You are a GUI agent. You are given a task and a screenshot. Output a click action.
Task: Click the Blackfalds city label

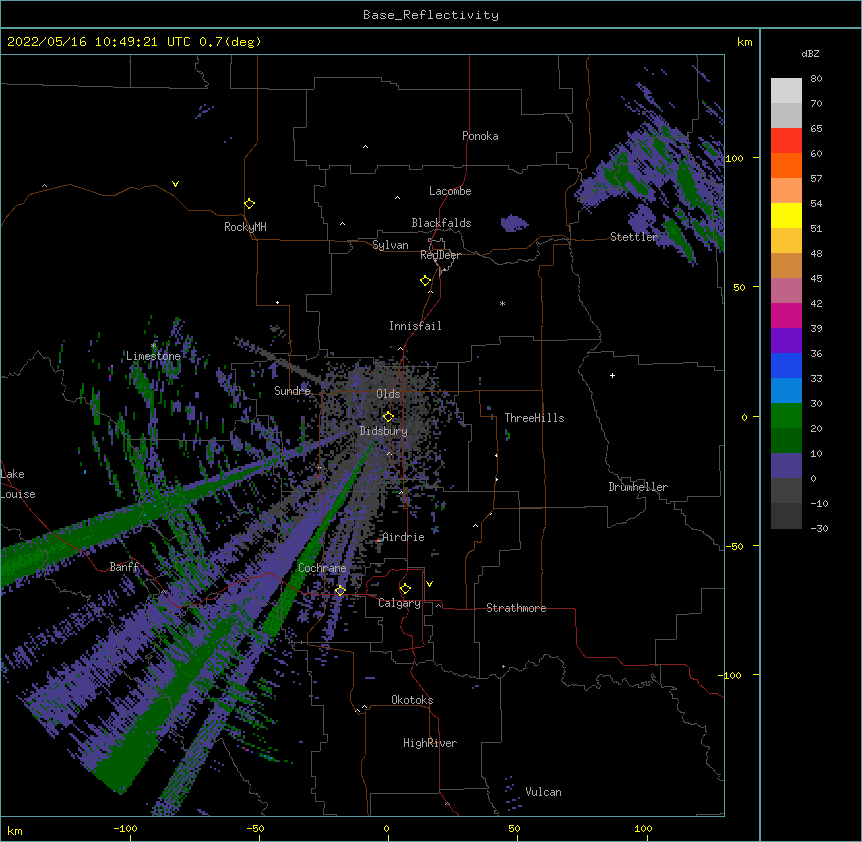coord(441,223)
